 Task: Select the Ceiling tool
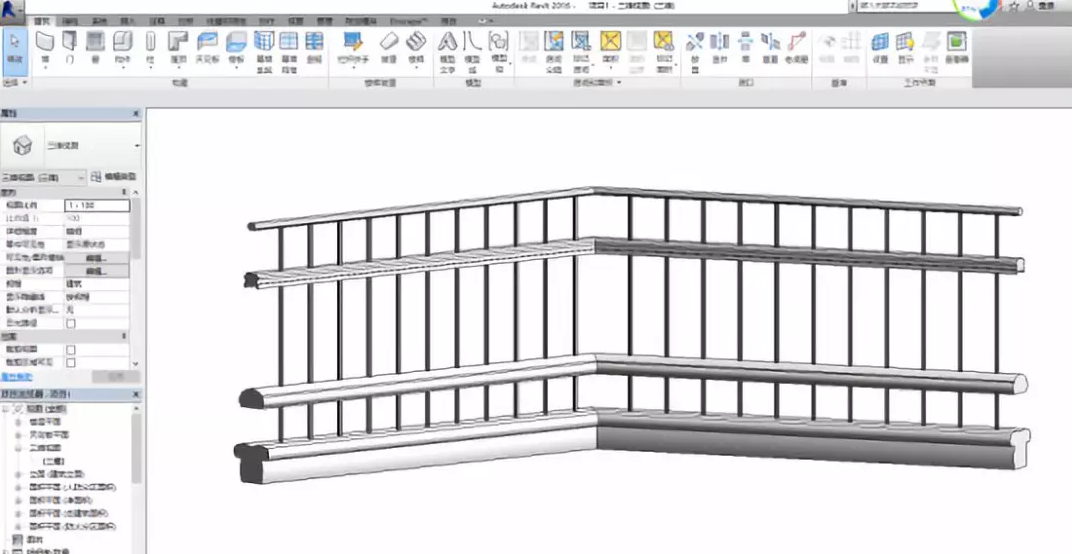(207, 48)
